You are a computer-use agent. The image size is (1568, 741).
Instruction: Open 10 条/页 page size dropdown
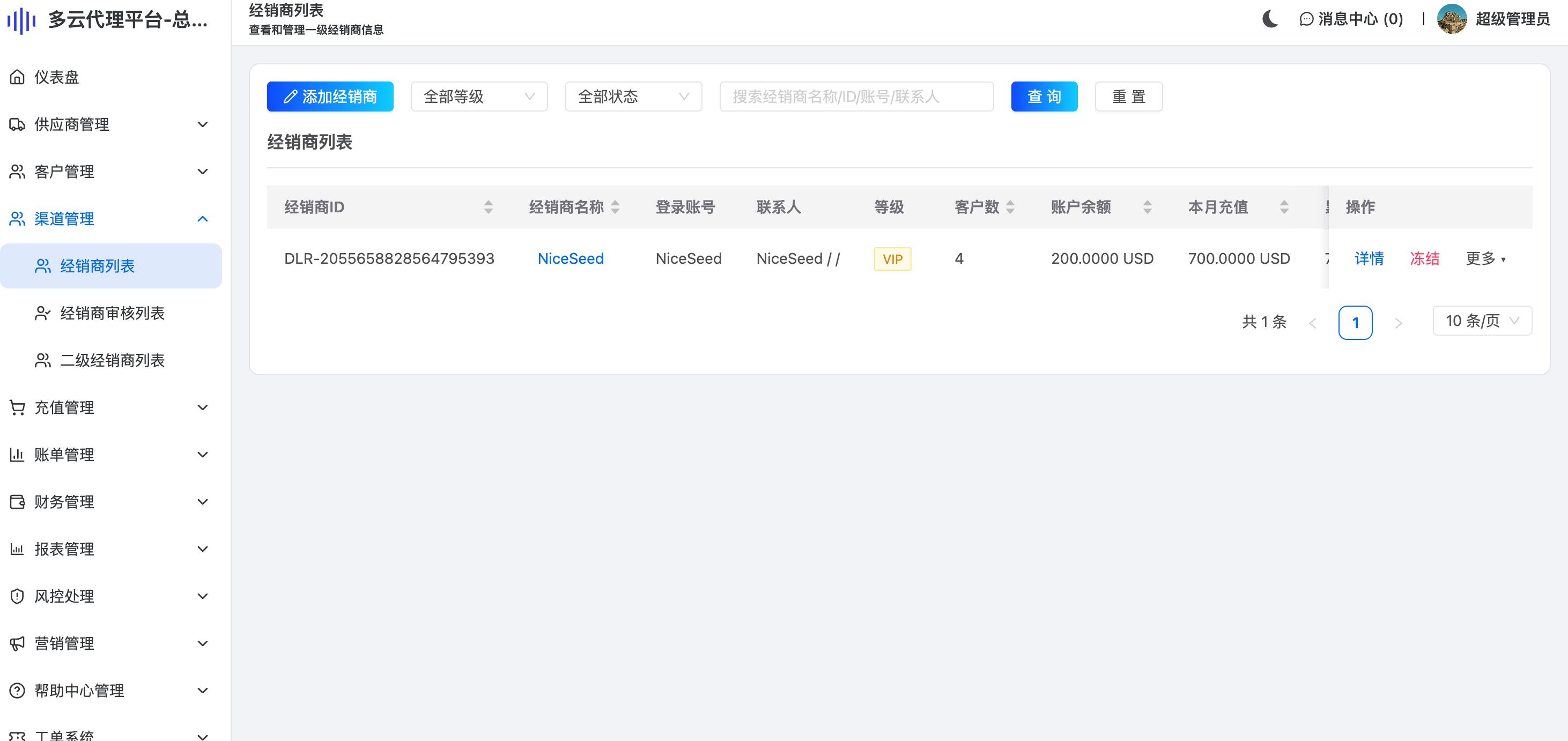1482,321
